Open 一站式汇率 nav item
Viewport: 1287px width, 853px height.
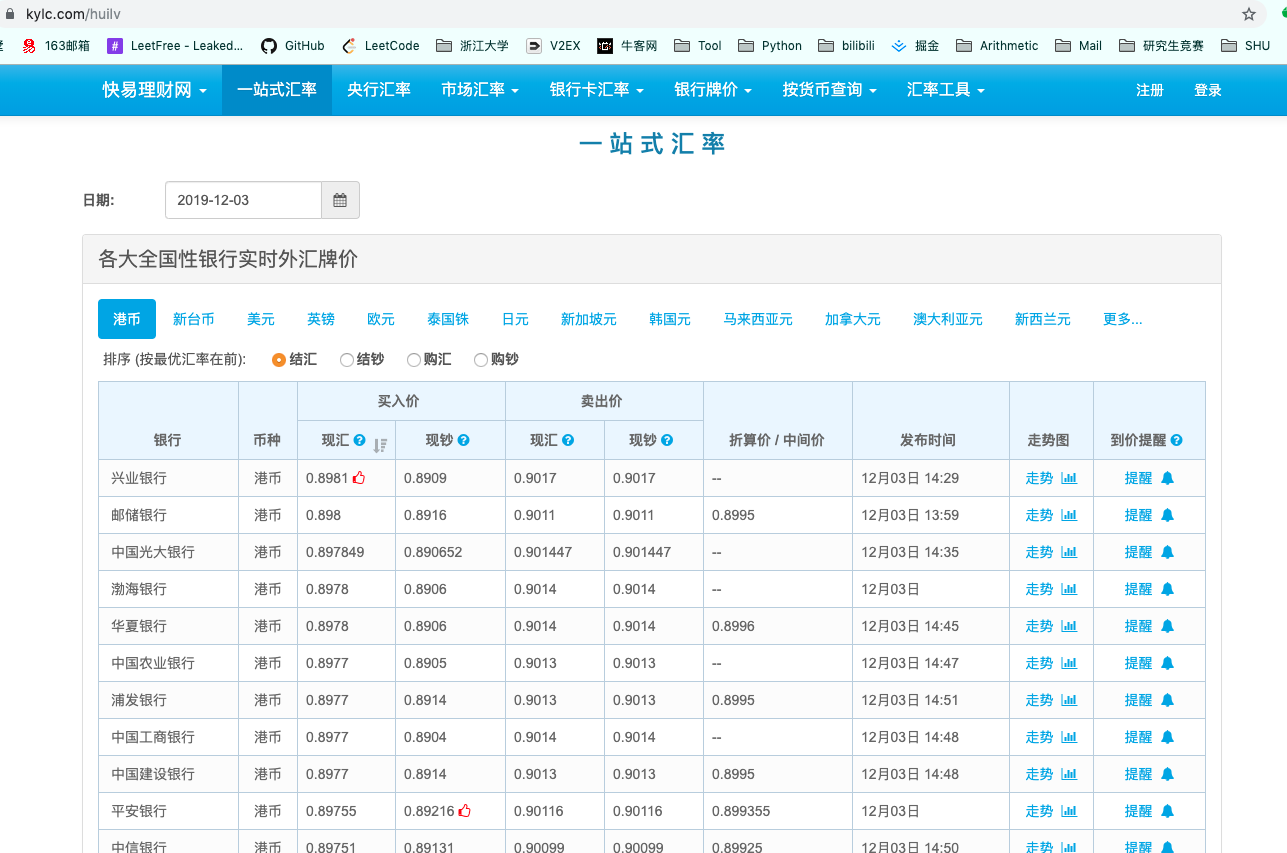[277, 90]
